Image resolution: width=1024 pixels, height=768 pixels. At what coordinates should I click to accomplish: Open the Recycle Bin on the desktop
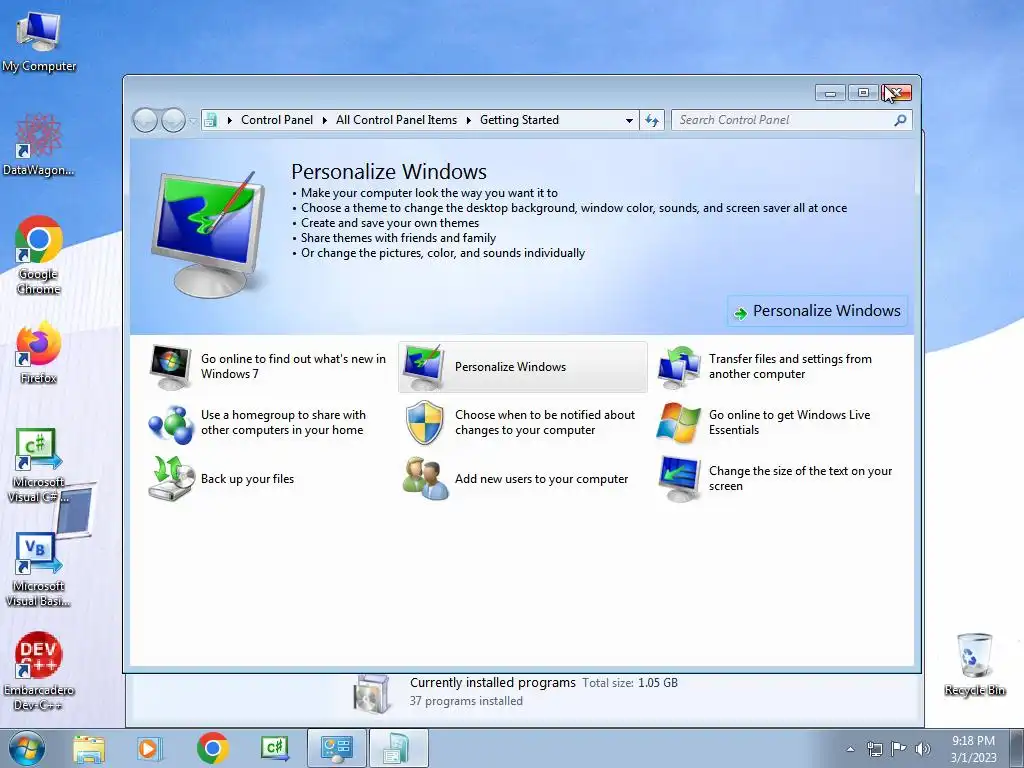coord(974,665)
